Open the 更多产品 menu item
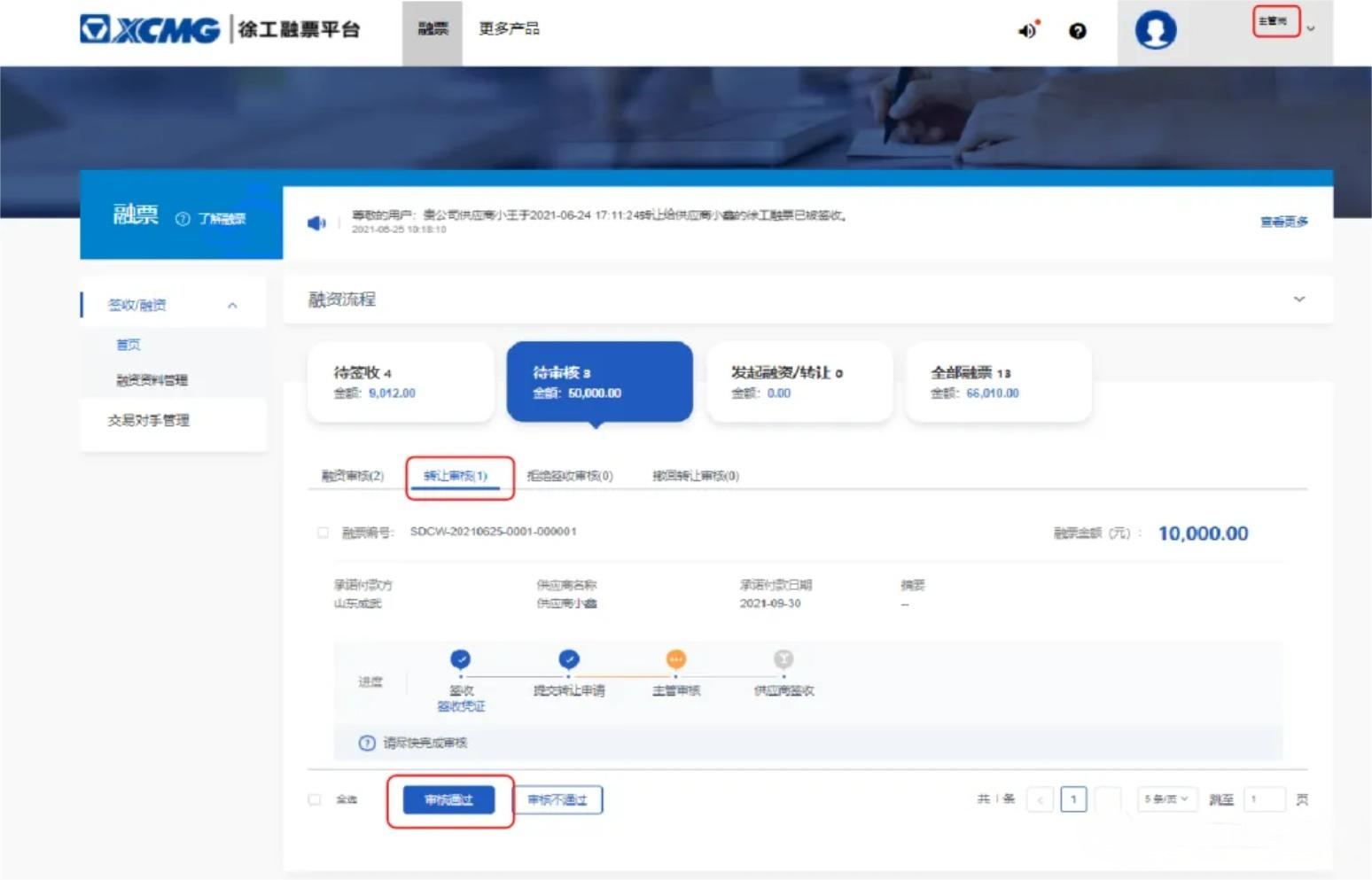This screenshot has height=880, width=1372. (x=509, y=28)
